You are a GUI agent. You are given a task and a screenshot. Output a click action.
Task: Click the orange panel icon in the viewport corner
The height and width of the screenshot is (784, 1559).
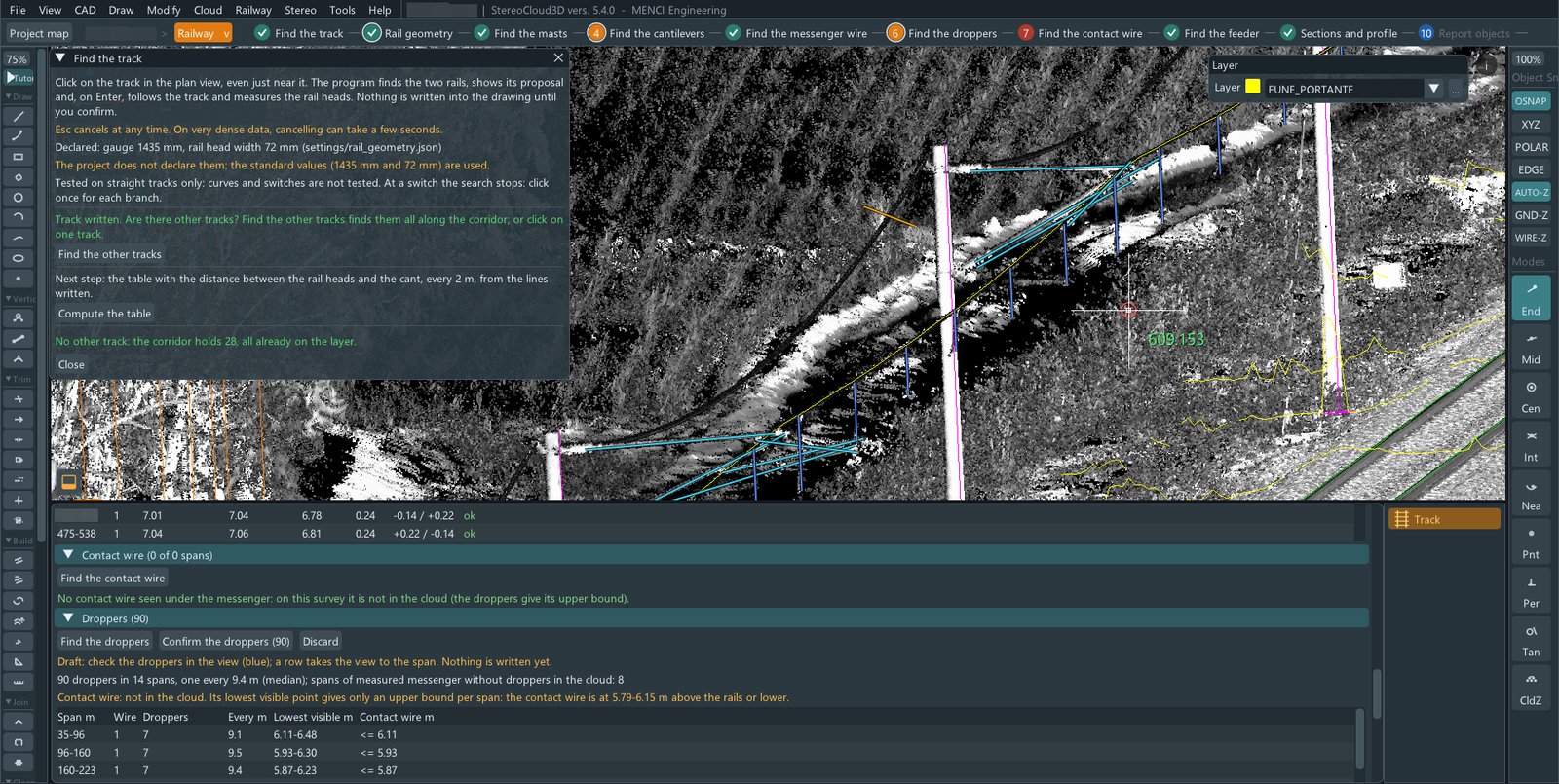click(69, 482)
